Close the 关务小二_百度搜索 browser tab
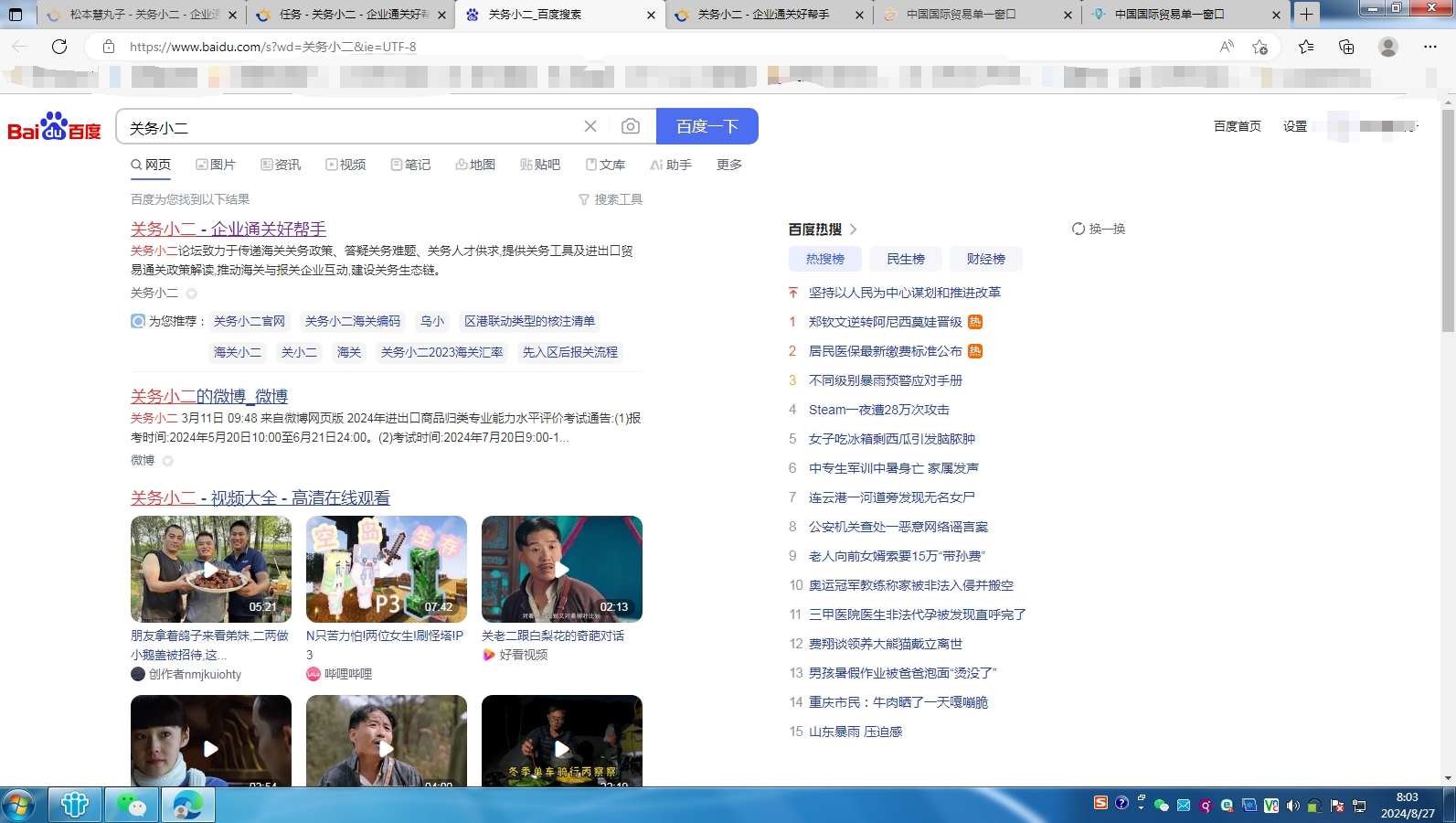Viewport: 1456px width, 823px height. (651, 15)
